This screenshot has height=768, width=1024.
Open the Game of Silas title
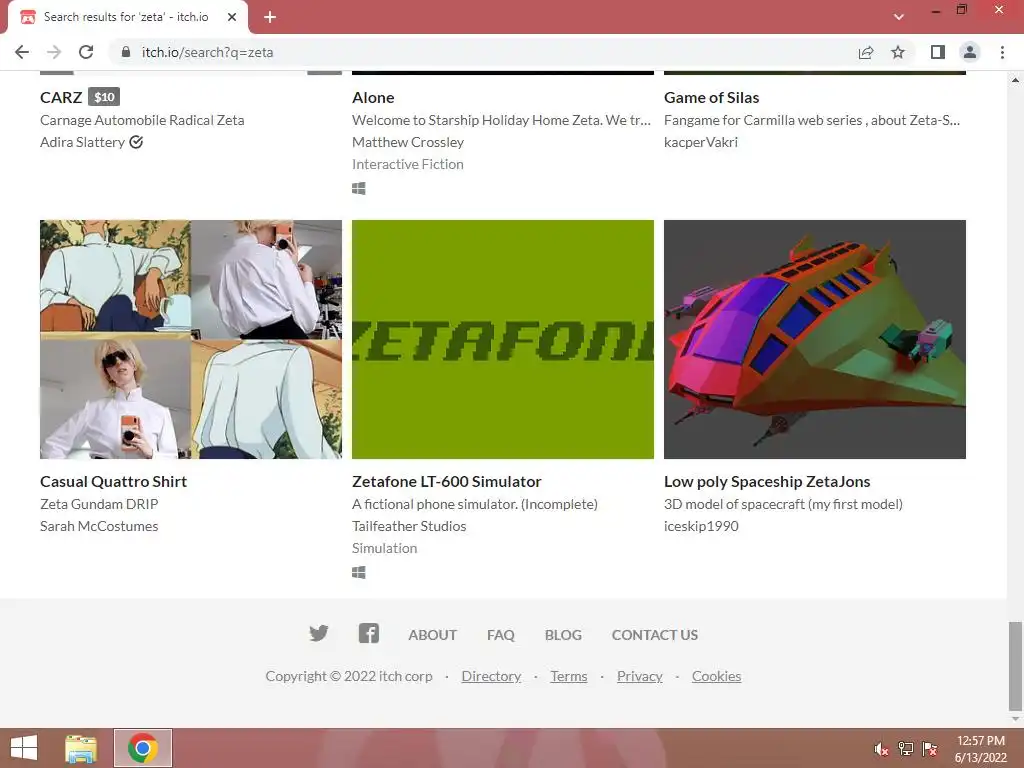(711, 97)
